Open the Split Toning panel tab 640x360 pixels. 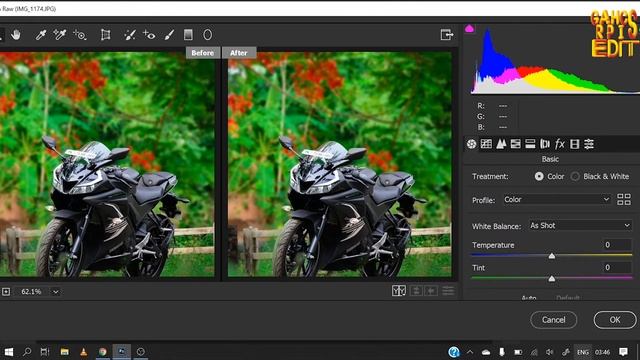(x=530, y=144)
